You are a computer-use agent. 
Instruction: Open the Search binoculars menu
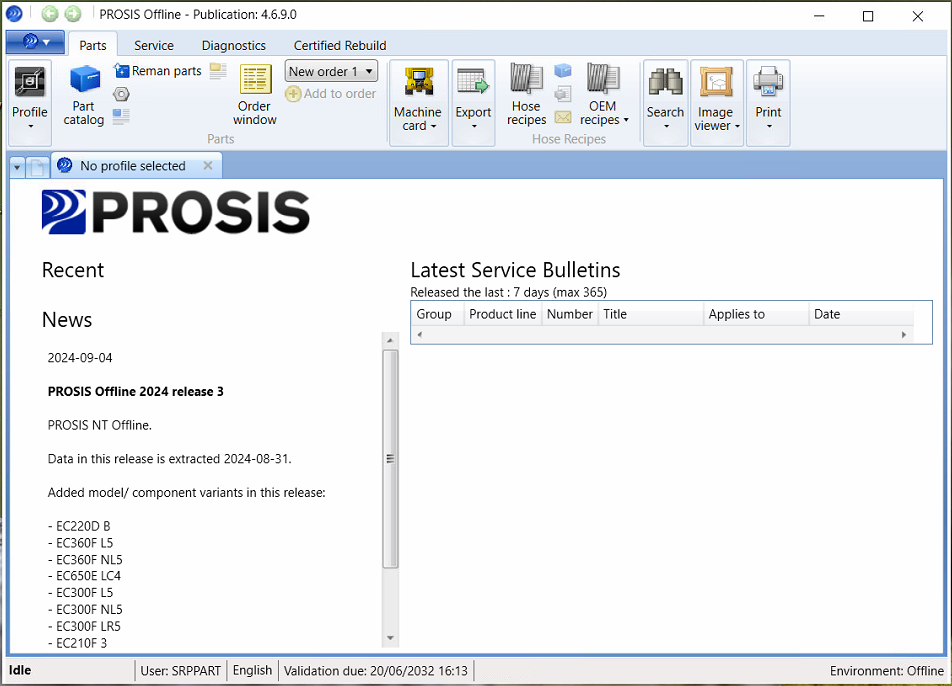pyautogui.click(x=665, y=103)
